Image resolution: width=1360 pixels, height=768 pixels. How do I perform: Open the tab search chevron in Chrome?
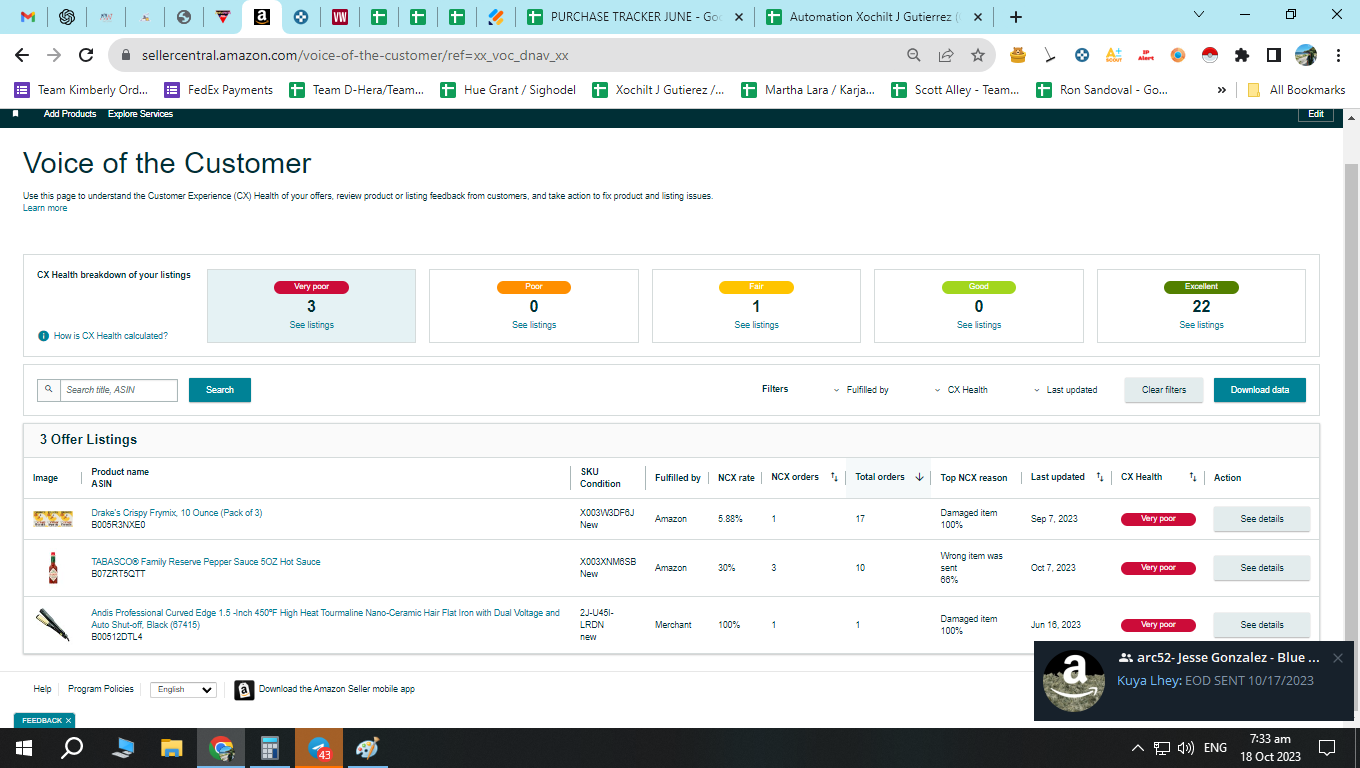[x=1200, y=15]
